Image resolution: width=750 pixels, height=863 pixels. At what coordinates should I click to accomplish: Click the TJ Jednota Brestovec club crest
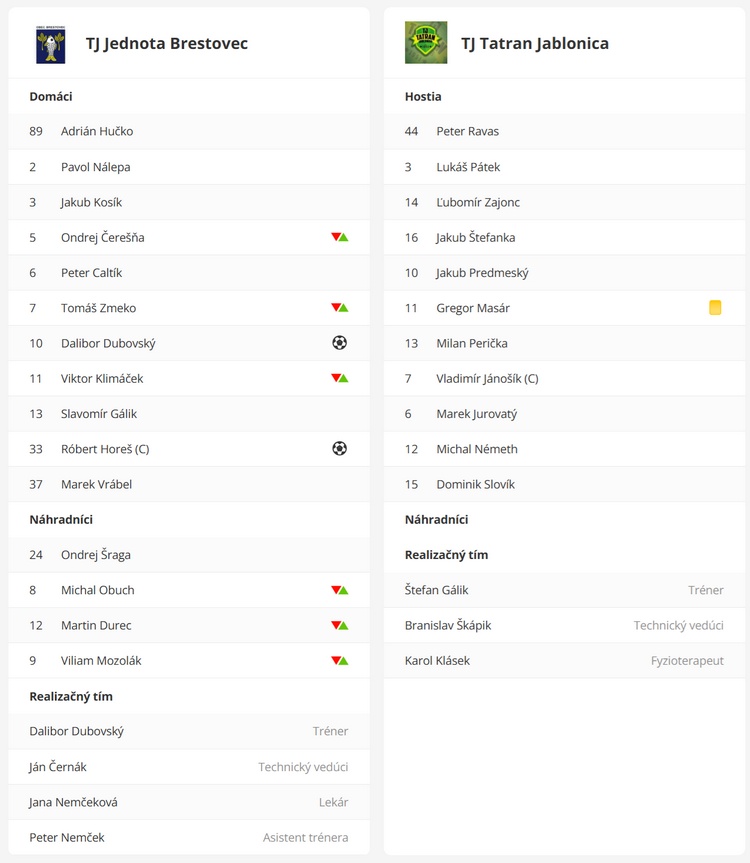(51, 44)
